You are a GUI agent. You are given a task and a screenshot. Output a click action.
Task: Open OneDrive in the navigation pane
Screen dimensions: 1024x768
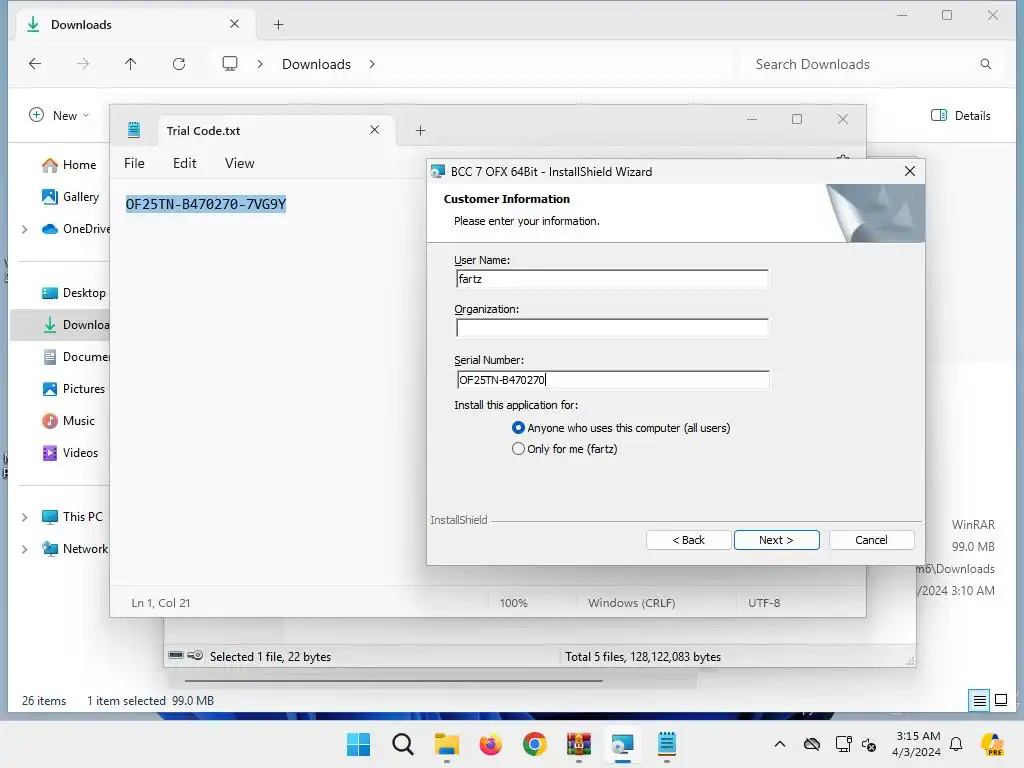click(x=75, y=229)
